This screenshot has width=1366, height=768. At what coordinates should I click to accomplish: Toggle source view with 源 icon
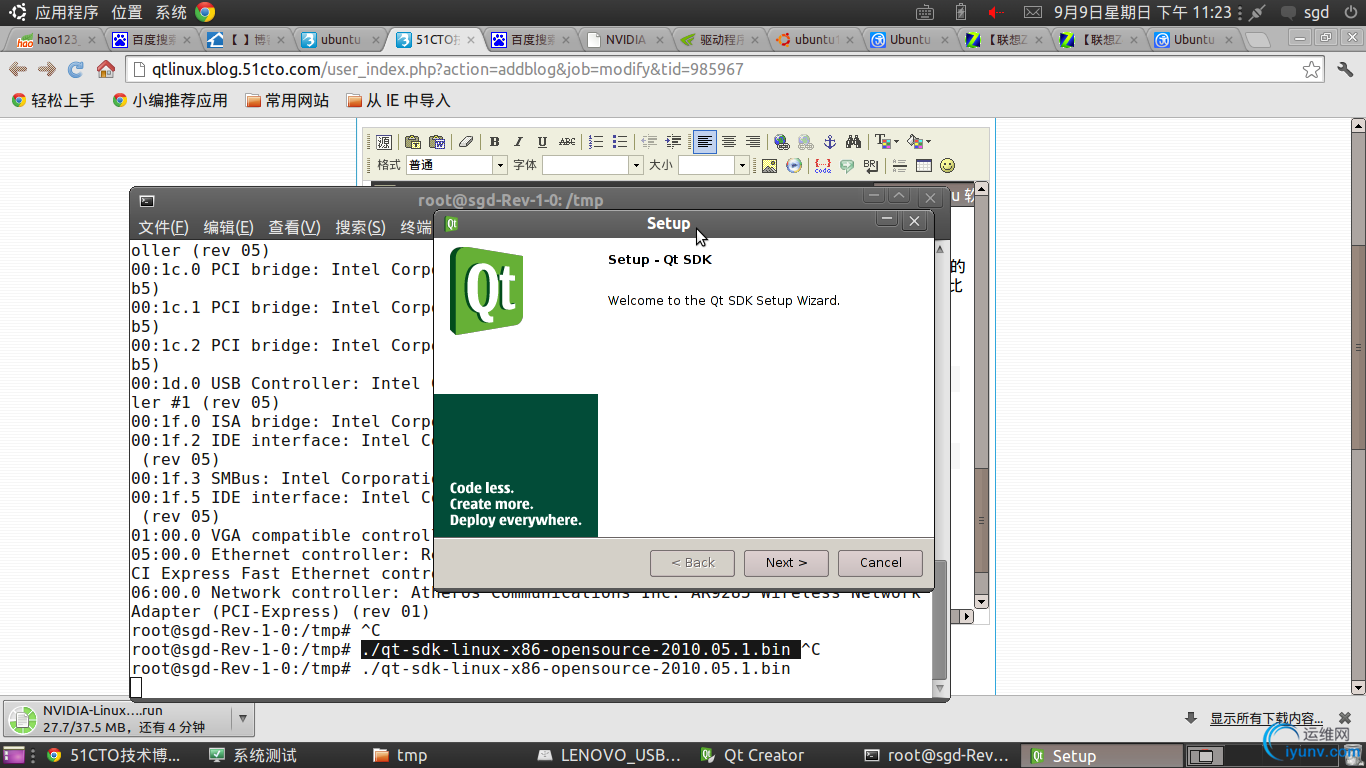click(x=383, y=142)
